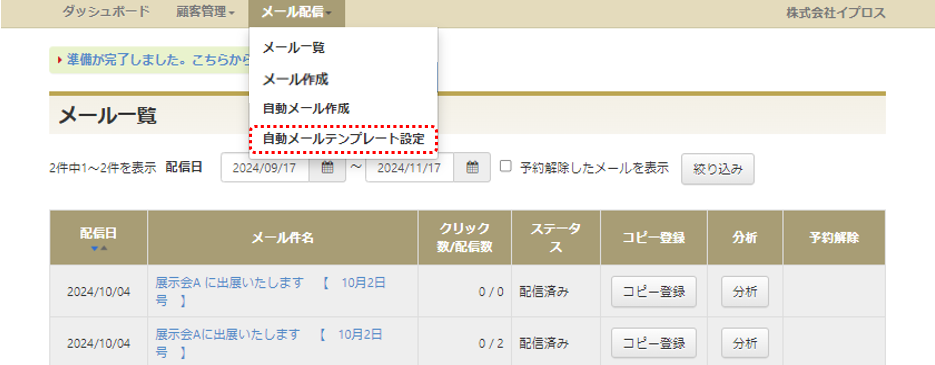
Task: Sort by 配信日 ascending arrow
Action: coord(104,248)
